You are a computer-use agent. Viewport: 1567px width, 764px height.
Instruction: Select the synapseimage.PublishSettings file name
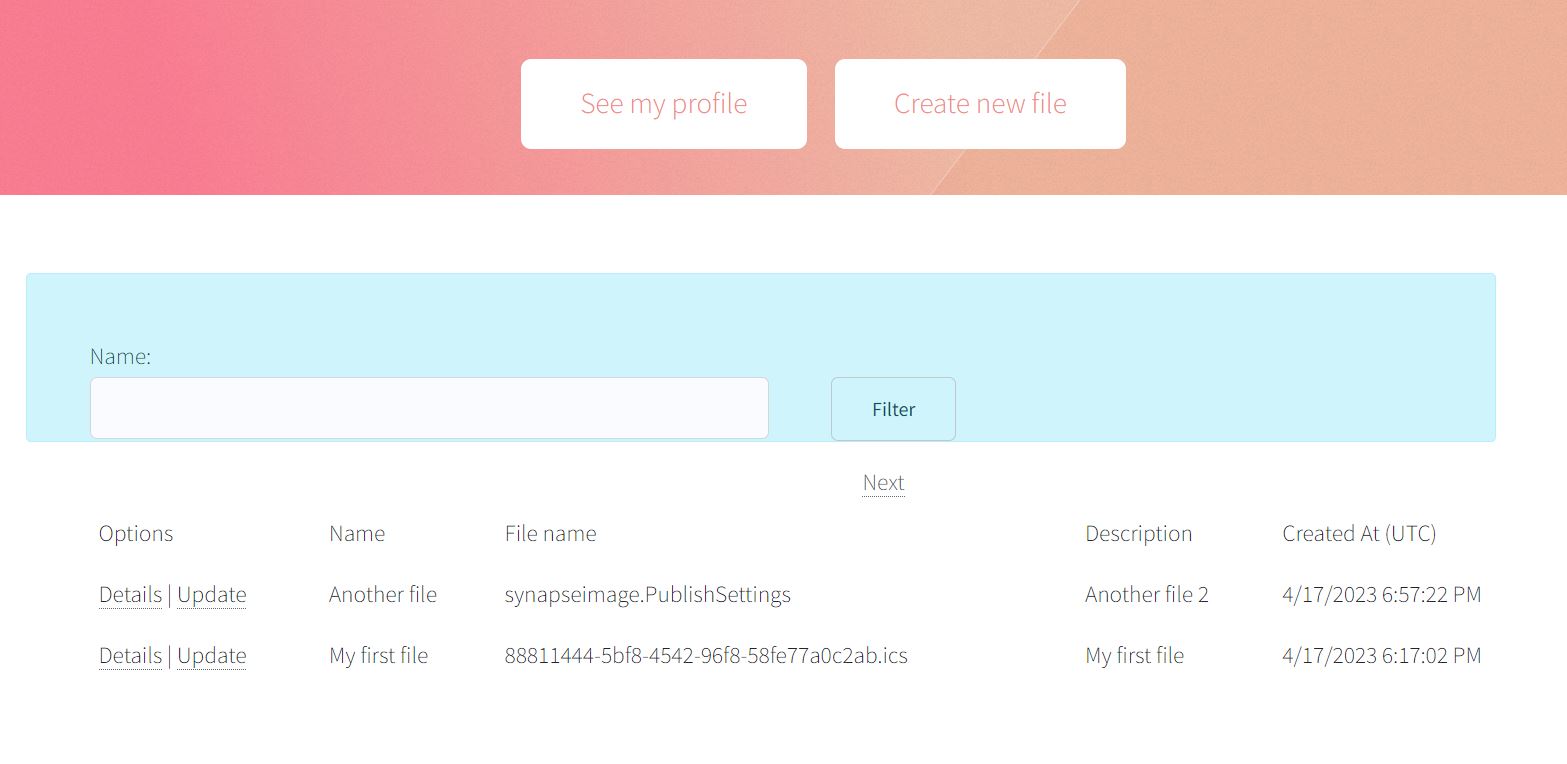(x=647, y=594)
